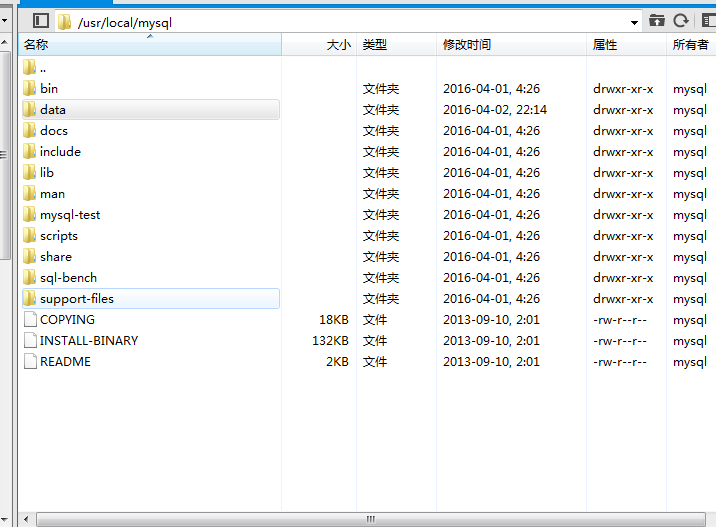Click the INSTALL-BINARY file icon

click(x=29, y=341)
